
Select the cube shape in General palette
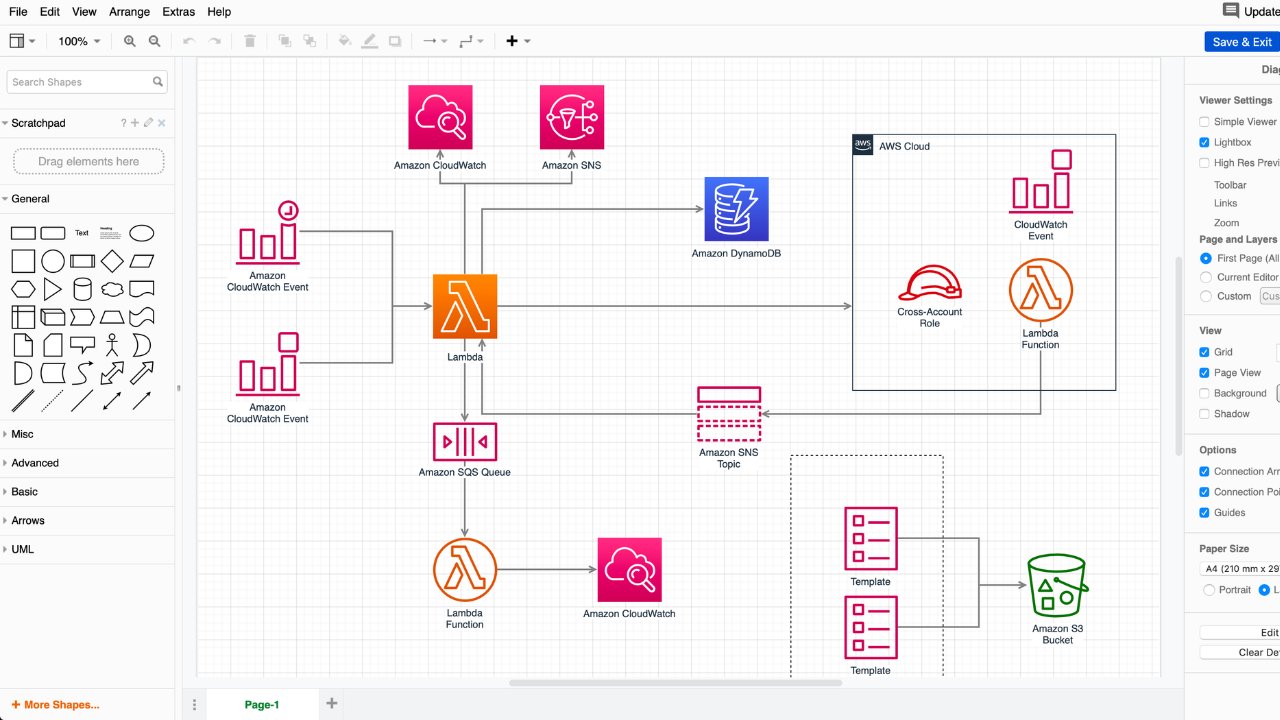click(x=52, y=317)
